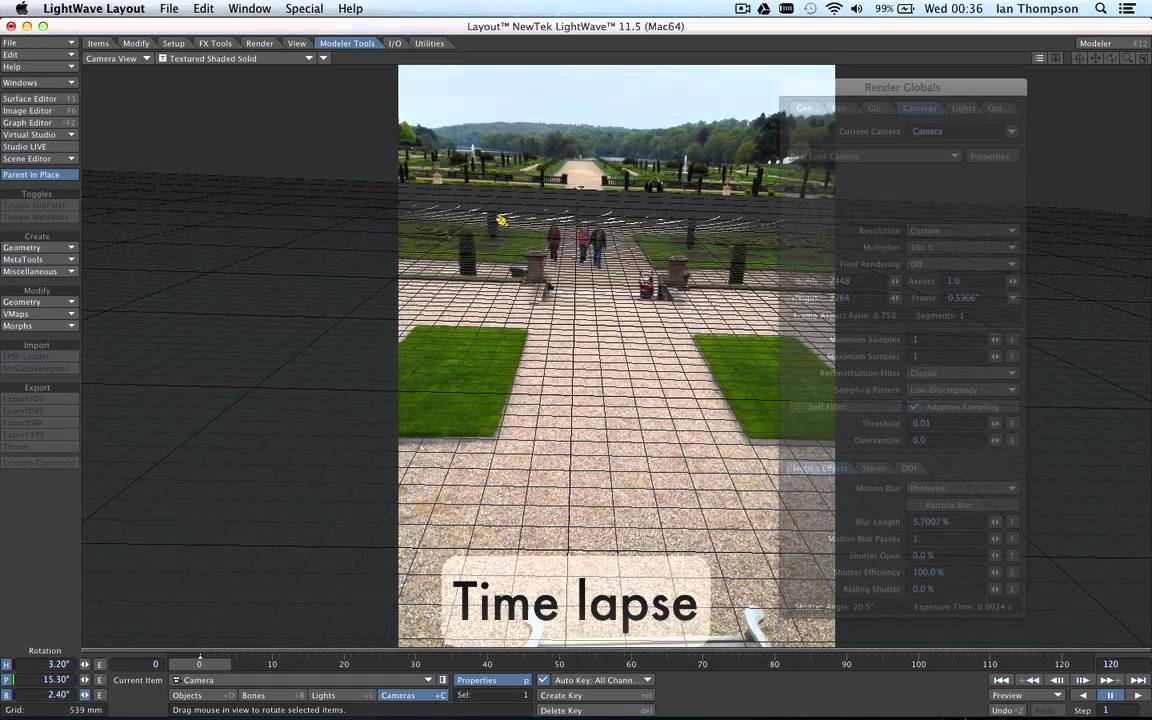Select the Bones item mode

click(273, 695)
